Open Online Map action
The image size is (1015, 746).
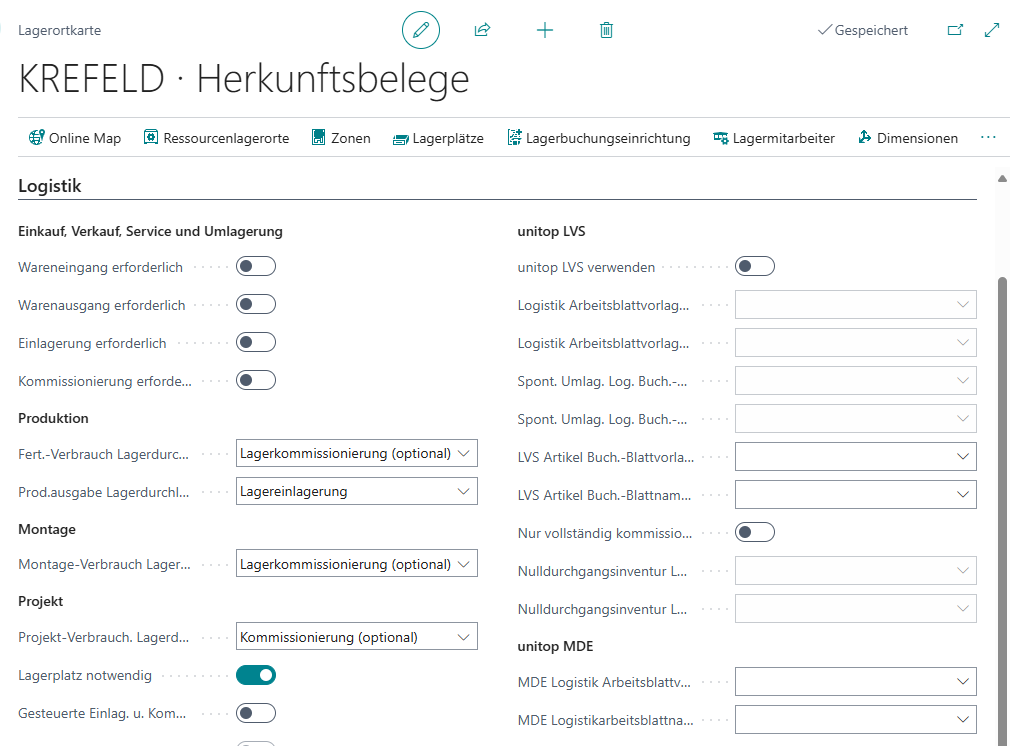pos(75,139)
